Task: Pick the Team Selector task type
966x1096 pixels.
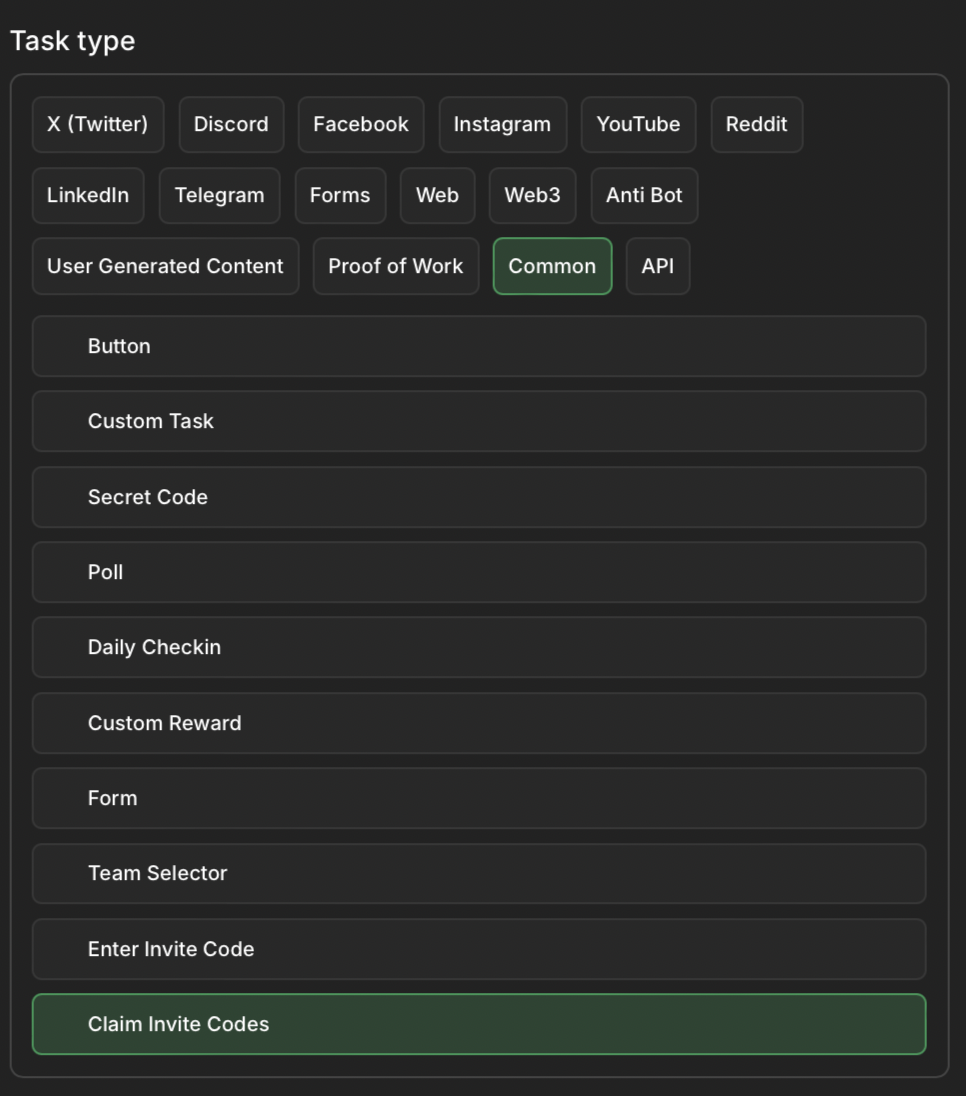Action: coord(478,873)
